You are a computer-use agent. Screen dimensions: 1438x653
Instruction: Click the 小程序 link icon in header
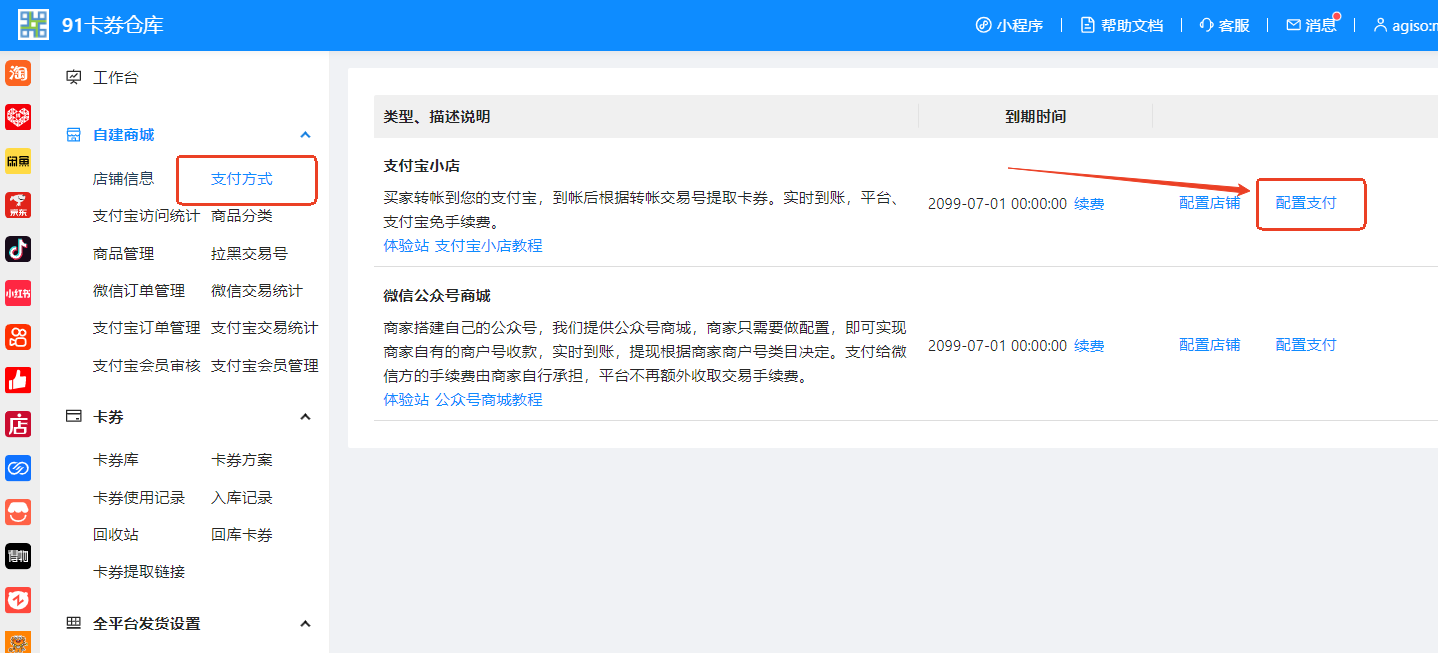pos(983,25)
